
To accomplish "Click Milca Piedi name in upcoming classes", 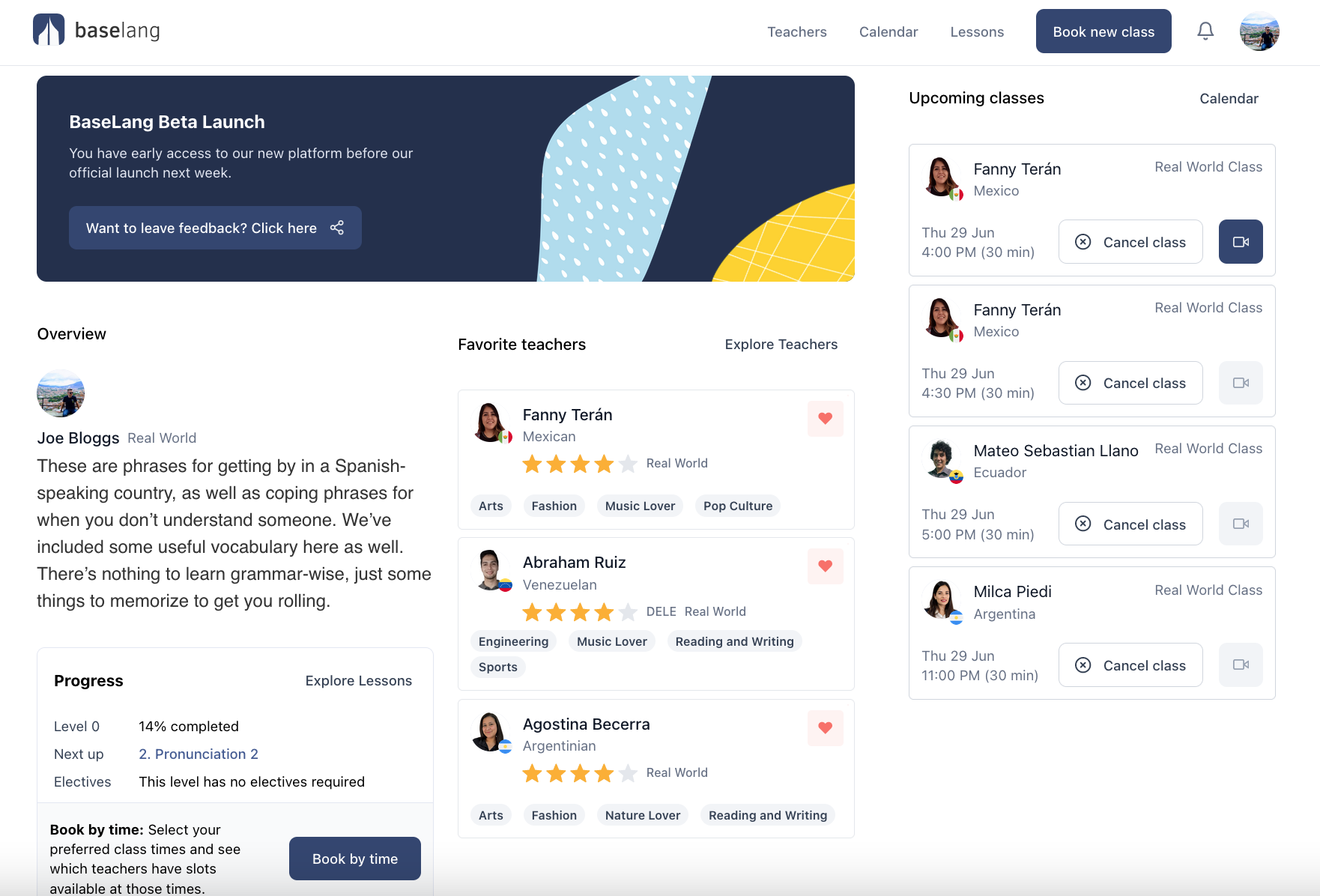I will click(x=1012, y=592).
